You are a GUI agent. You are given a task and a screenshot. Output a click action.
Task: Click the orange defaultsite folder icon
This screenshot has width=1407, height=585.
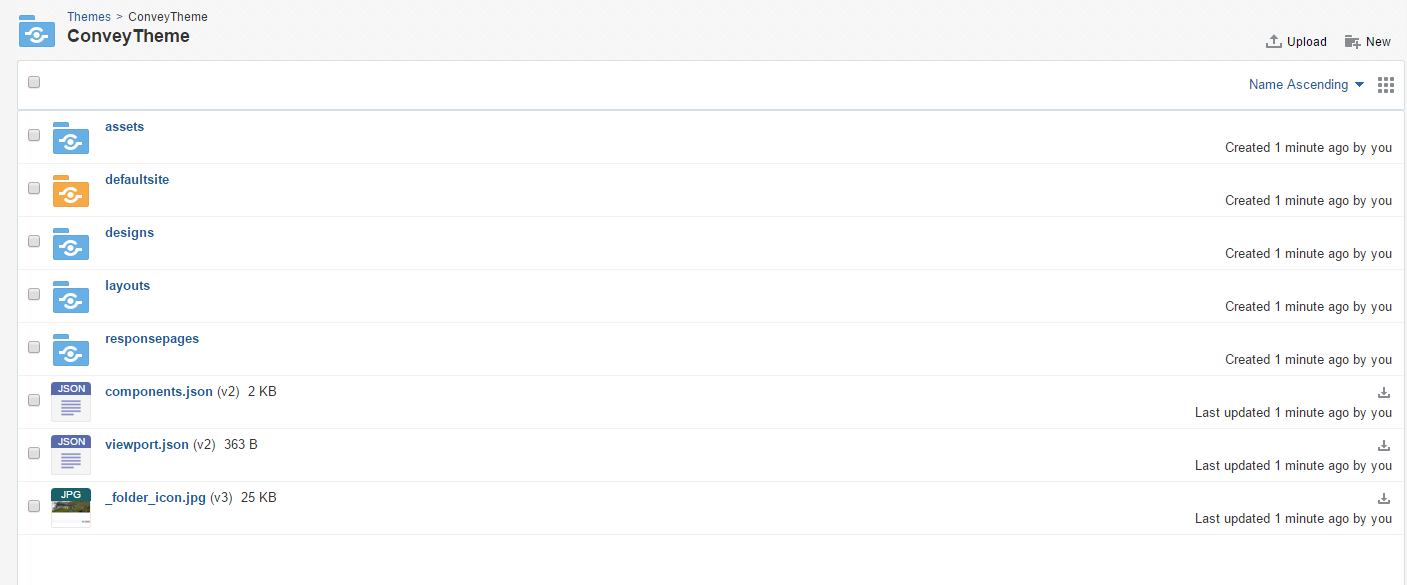[x=71, y=191]
